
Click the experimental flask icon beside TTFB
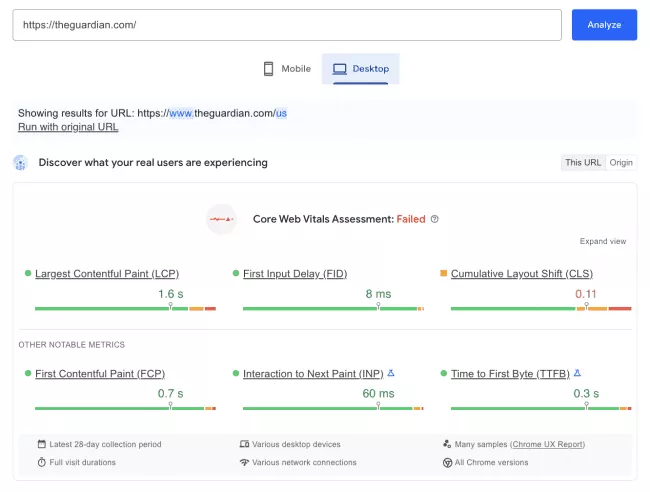(x=579, y=373)
